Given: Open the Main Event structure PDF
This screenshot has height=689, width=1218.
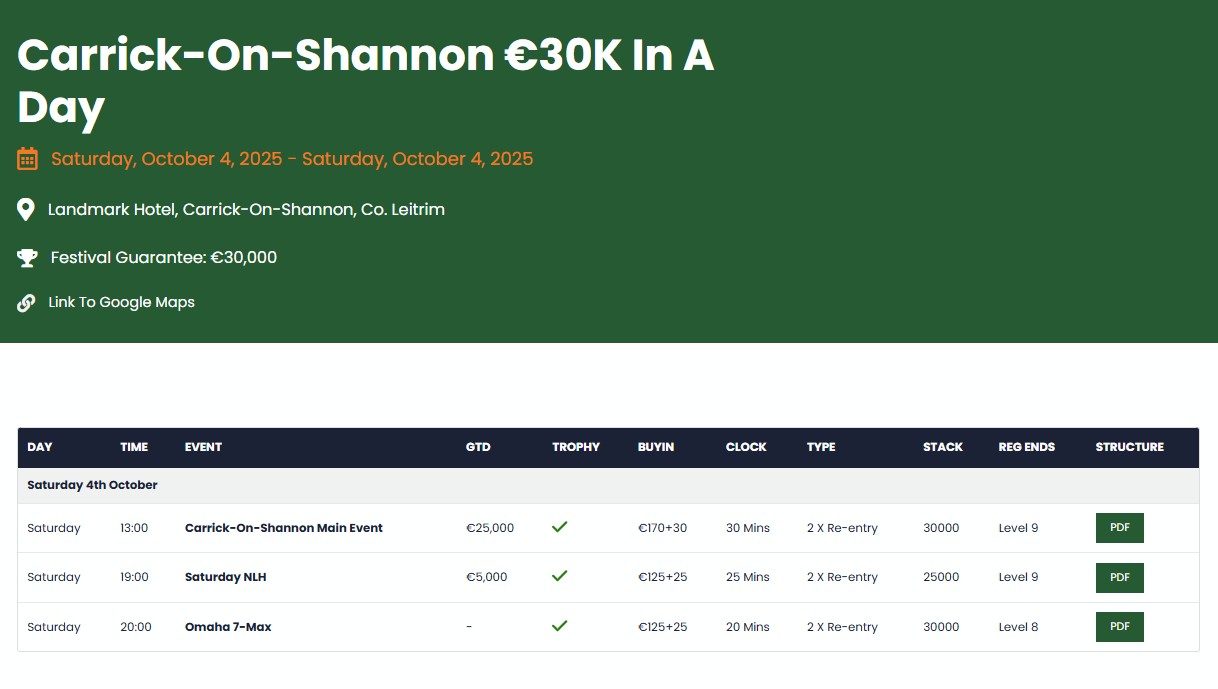Looking at the screenshot, I should [1119, 528].
